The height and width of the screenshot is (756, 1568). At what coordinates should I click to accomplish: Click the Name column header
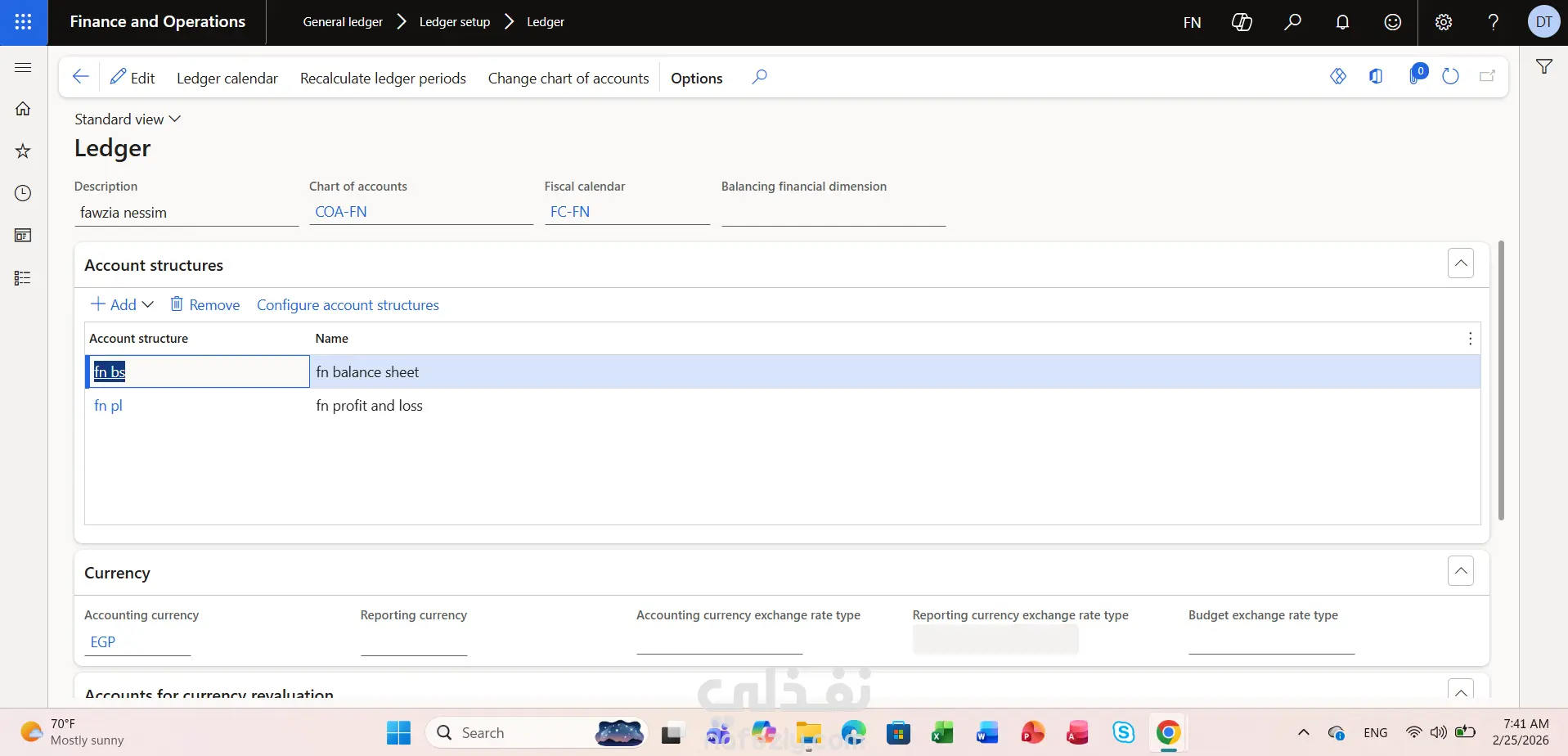point(332,339)
